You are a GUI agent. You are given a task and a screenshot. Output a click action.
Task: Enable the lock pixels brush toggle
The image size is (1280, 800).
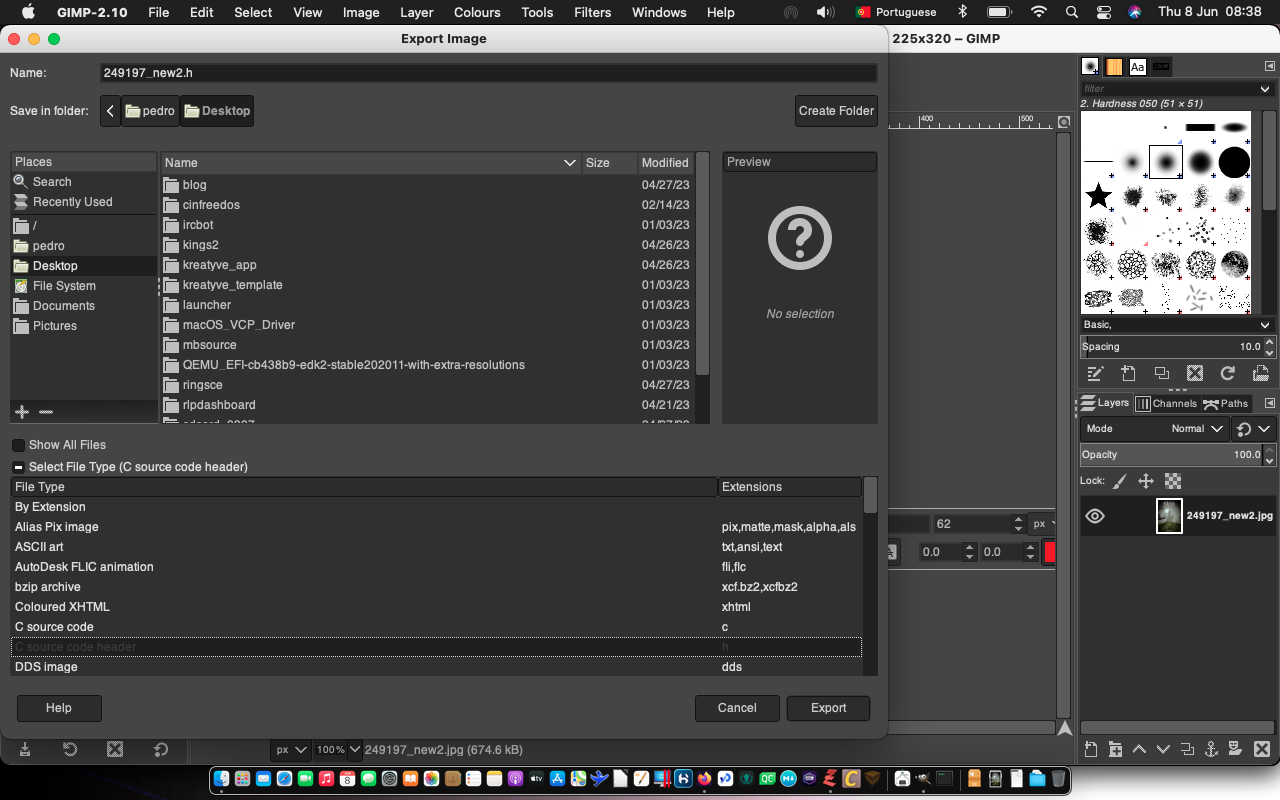pyautogui.click(x=1118, y=481)
